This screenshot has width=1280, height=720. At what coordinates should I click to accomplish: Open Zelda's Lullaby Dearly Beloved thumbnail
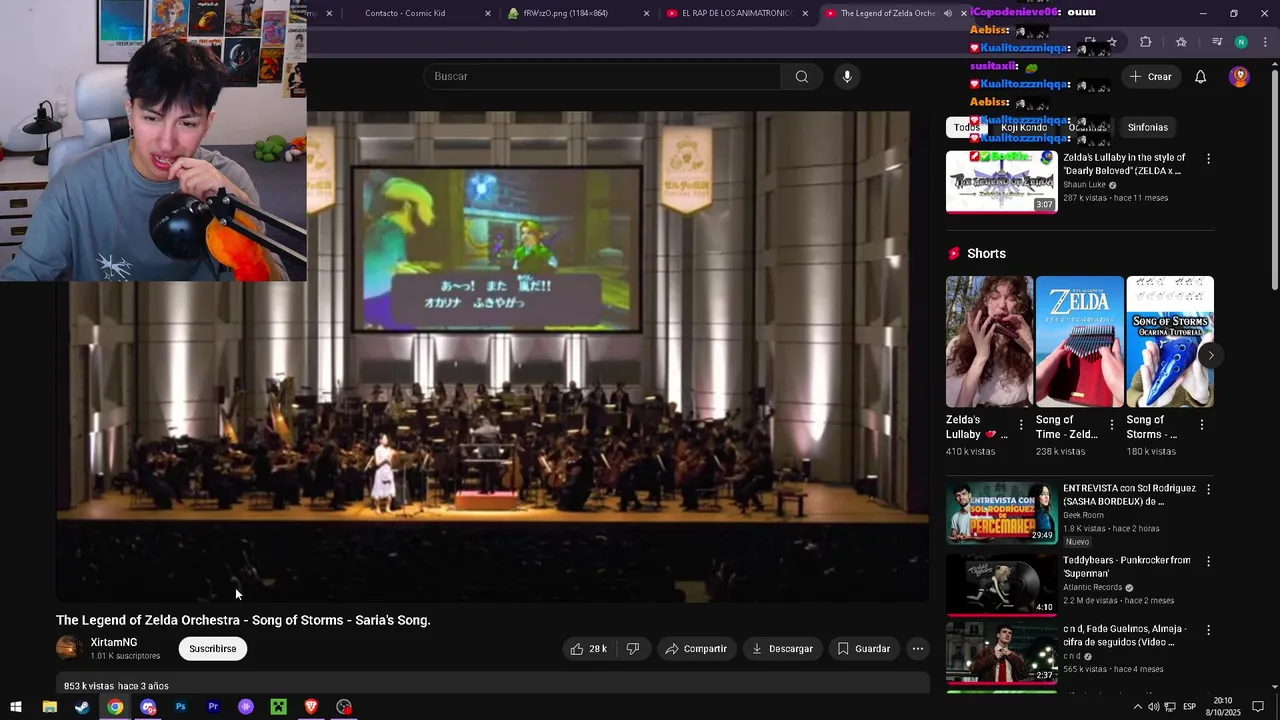[1001, 182]
